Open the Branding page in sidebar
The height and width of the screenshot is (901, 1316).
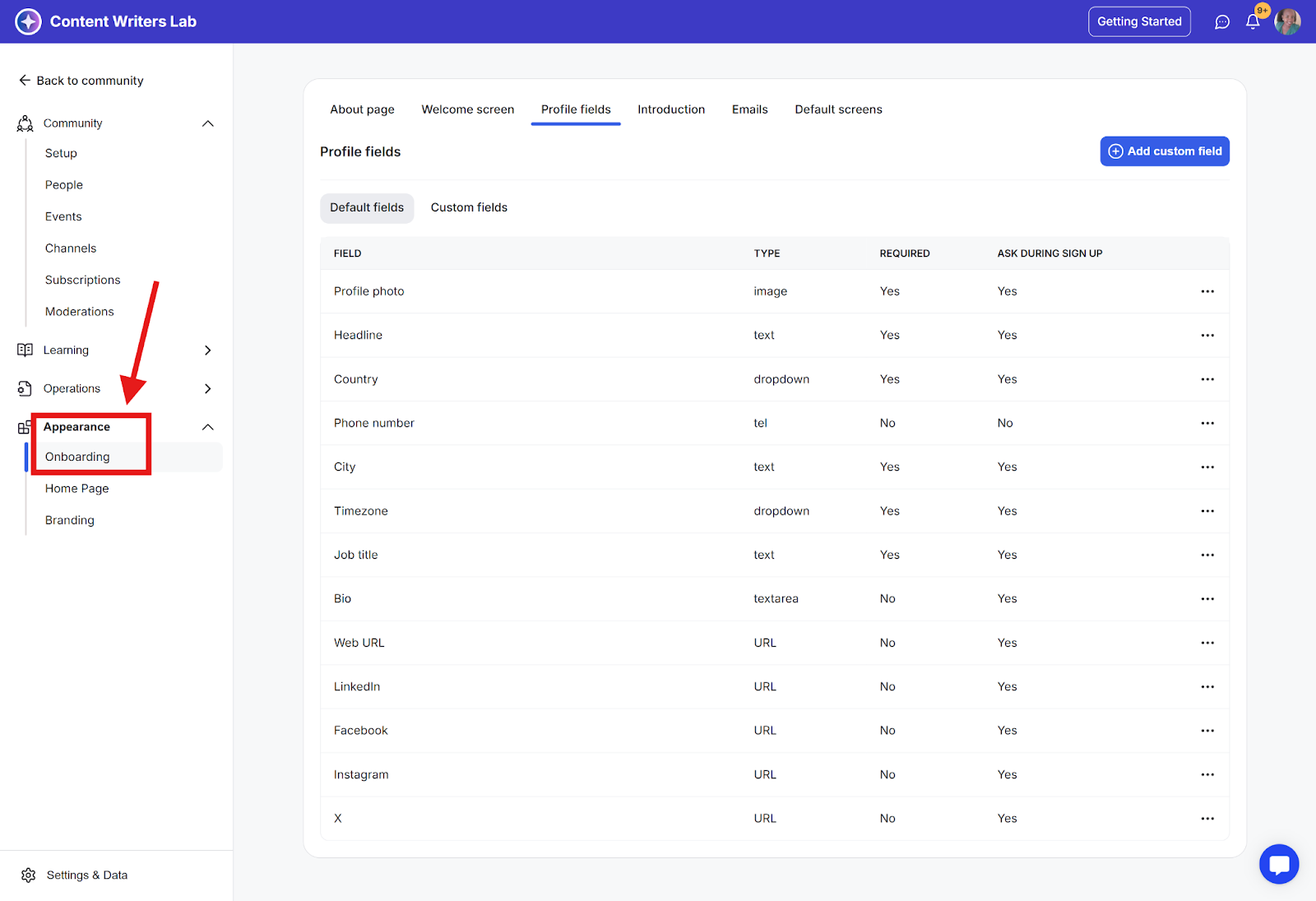point(70,520)
